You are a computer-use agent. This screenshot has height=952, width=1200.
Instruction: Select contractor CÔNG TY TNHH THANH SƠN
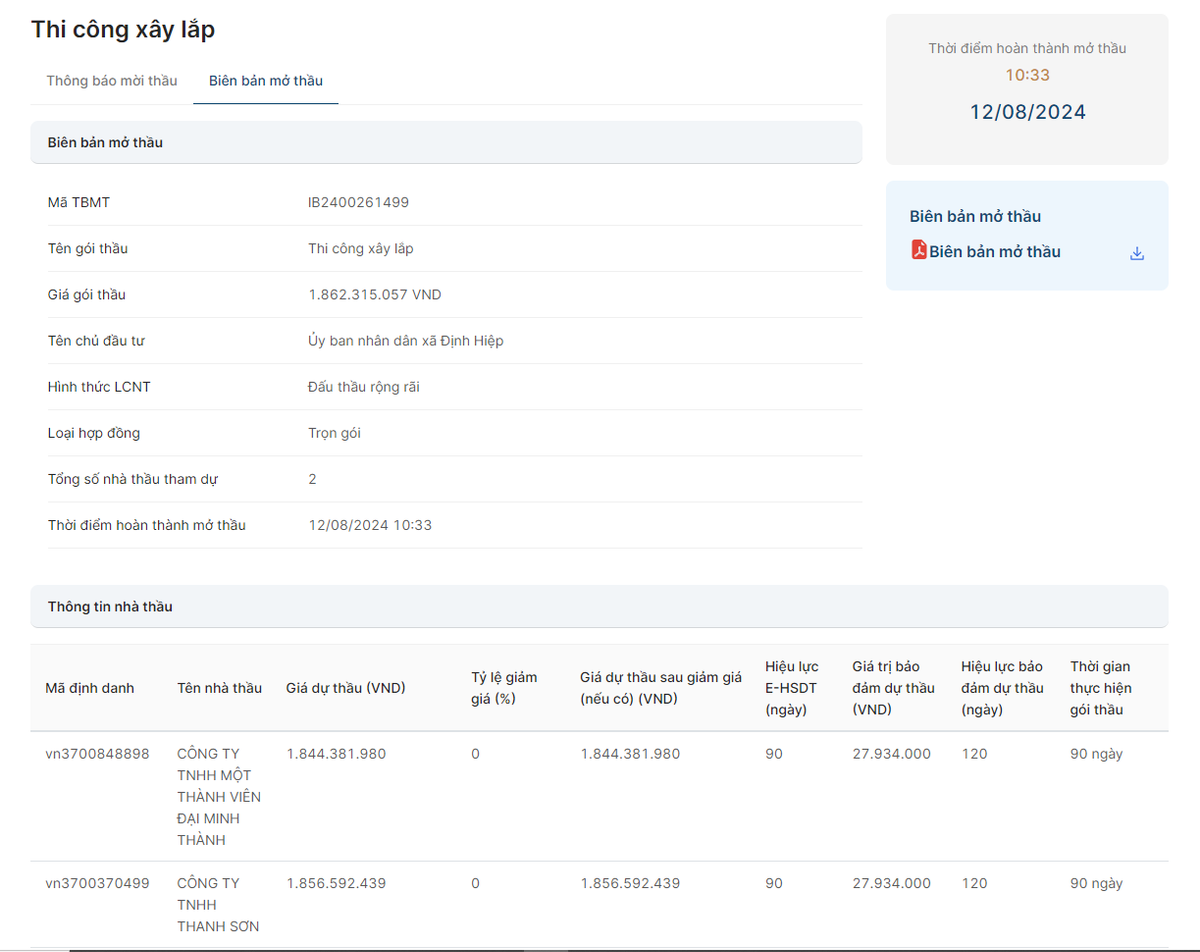click(218, 905)
